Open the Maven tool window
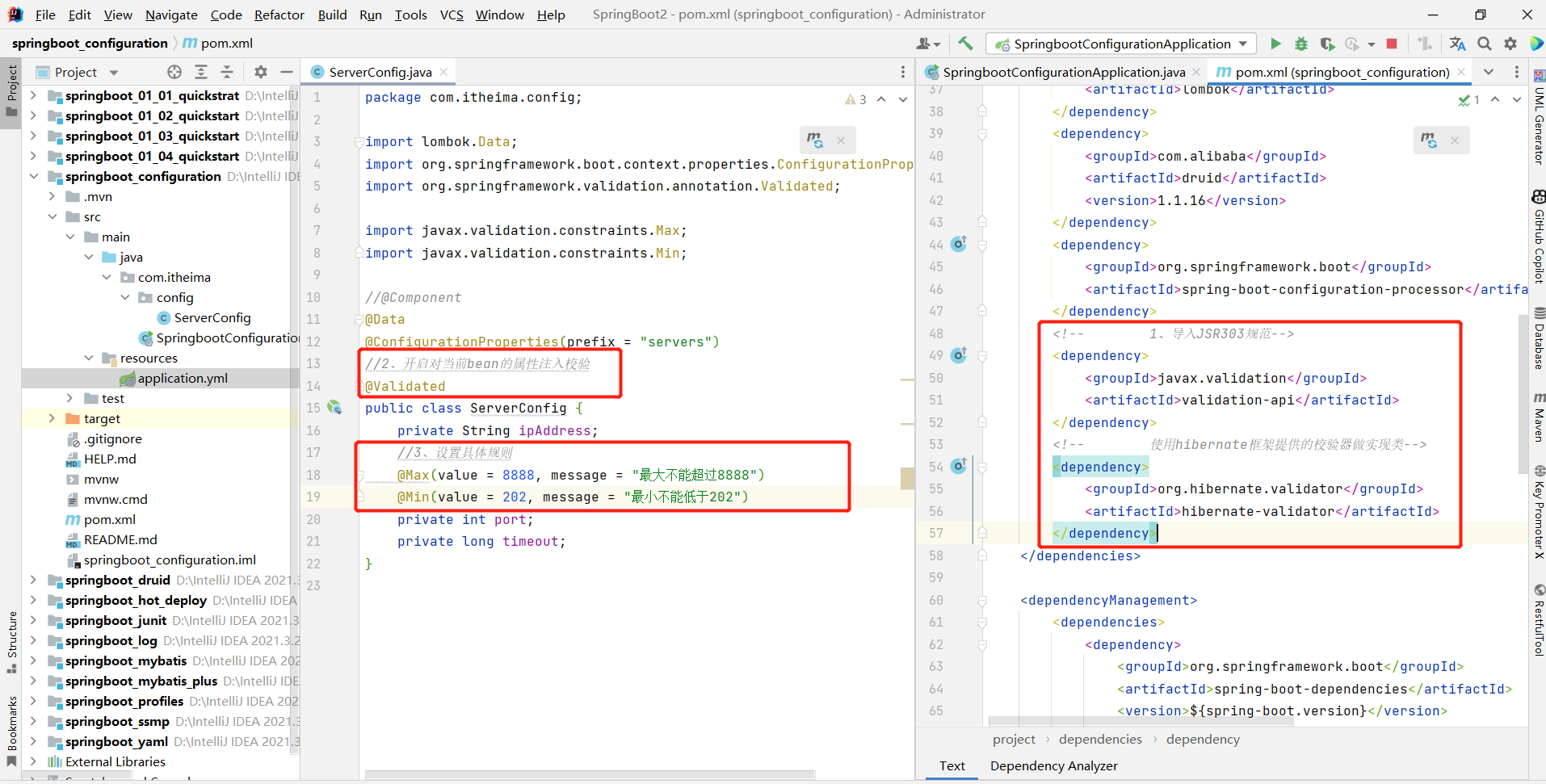1546x784 pixels. point(1539,417)
